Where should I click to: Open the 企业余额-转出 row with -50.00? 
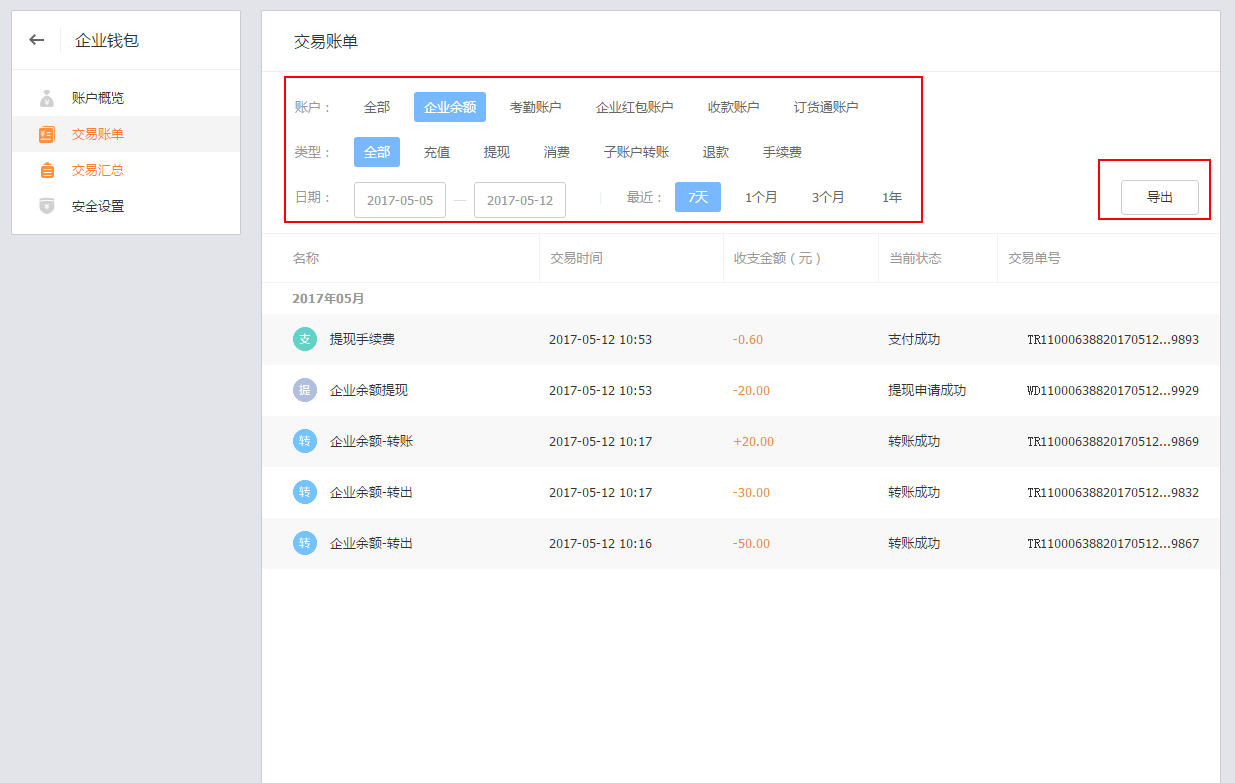[371, 543]
